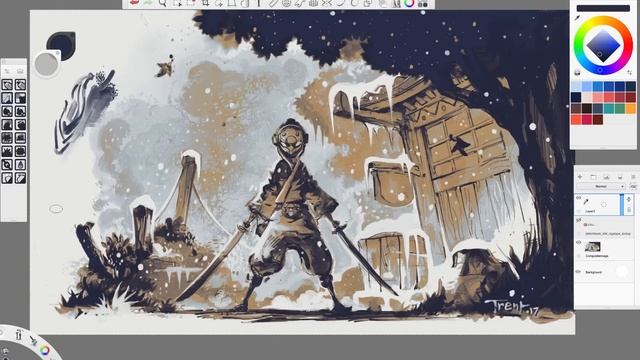Add a new layer with plus icon

580,177
